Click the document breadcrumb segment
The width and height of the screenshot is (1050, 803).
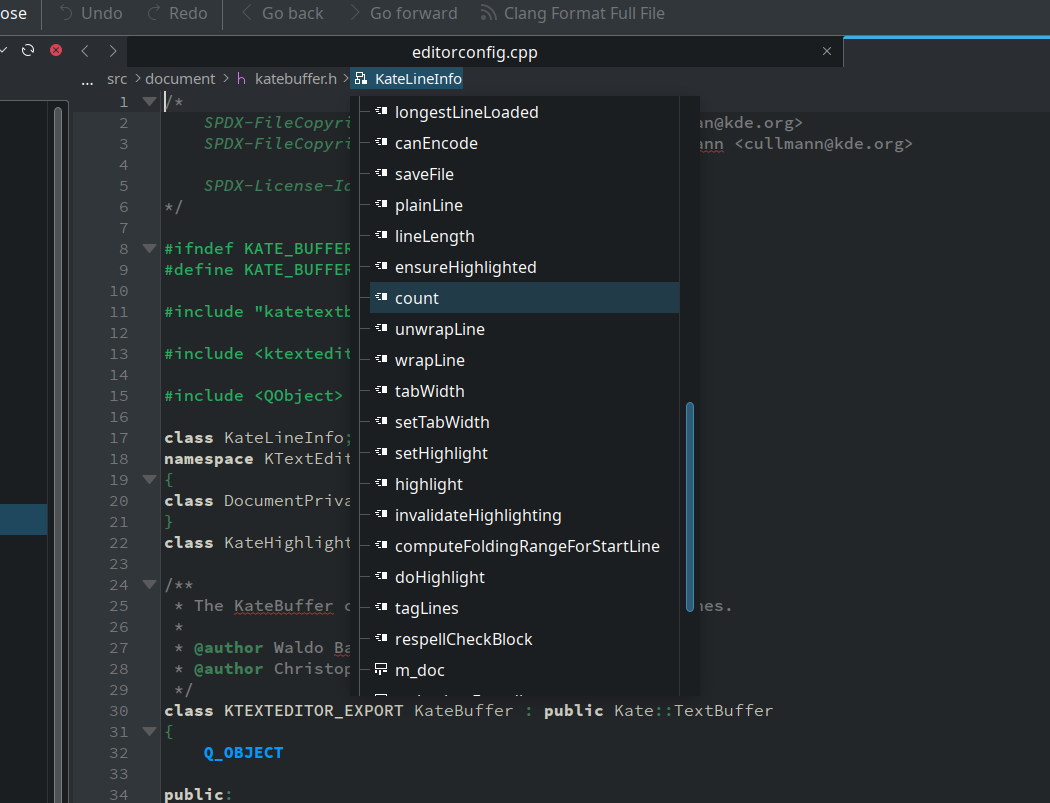coord(180,79)
